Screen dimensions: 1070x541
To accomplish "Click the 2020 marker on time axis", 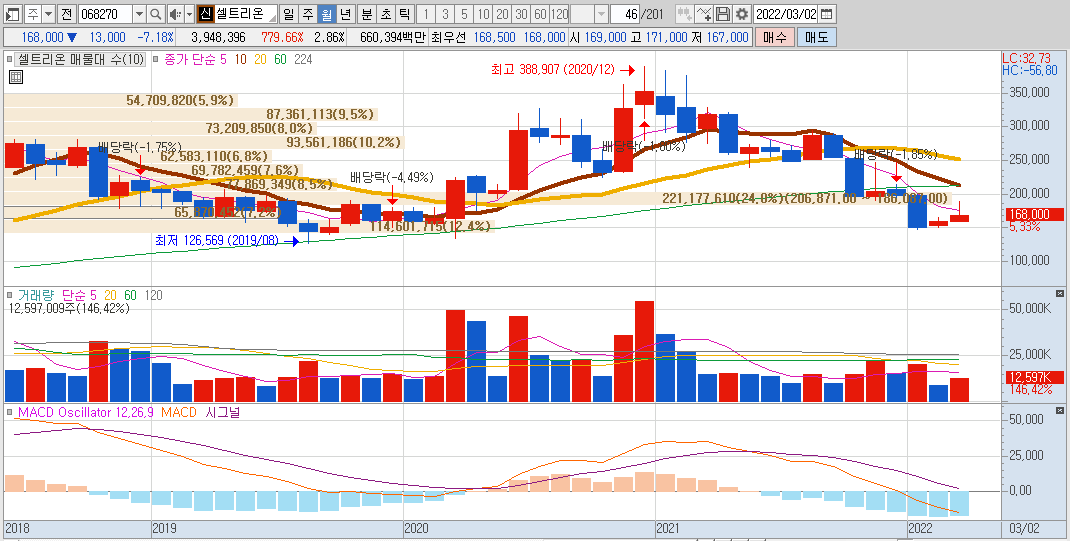I will pyautogui.click(x=416, y=529).
